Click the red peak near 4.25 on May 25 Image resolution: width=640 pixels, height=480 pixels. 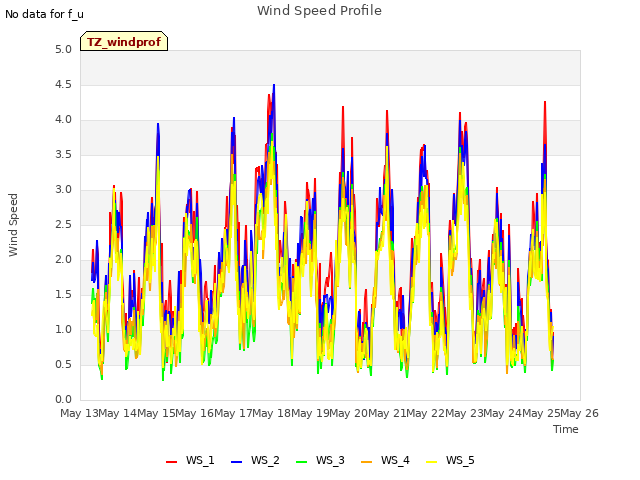tap(545, 102)
